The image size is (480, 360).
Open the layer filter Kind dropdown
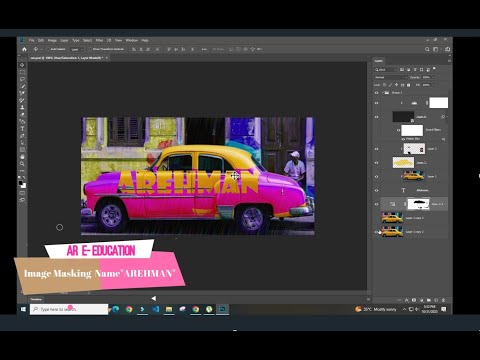point(386,70)
